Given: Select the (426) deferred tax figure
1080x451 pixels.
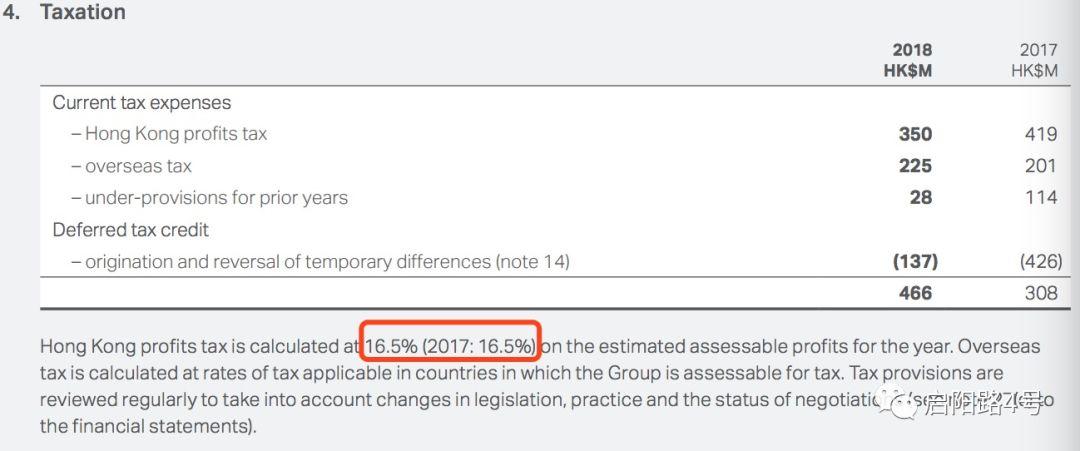Looking at the screenshot, I should coord(1041,262).
